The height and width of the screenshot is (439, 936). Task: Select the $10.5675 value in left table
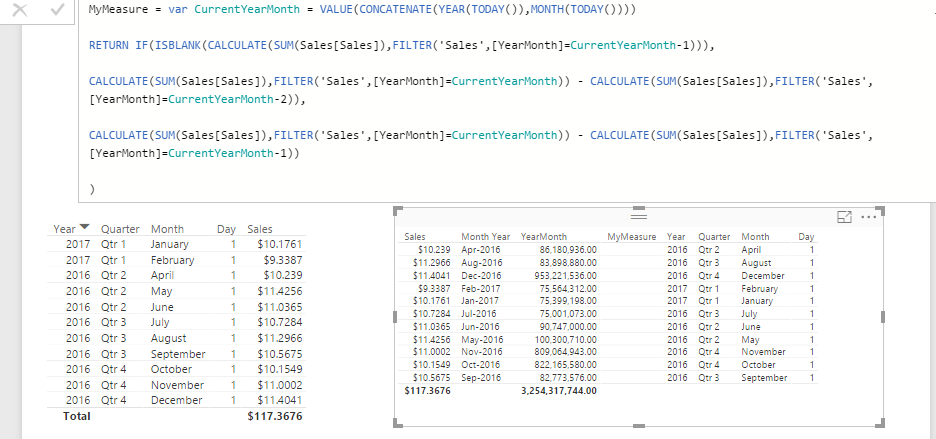[x=280, y=354]
